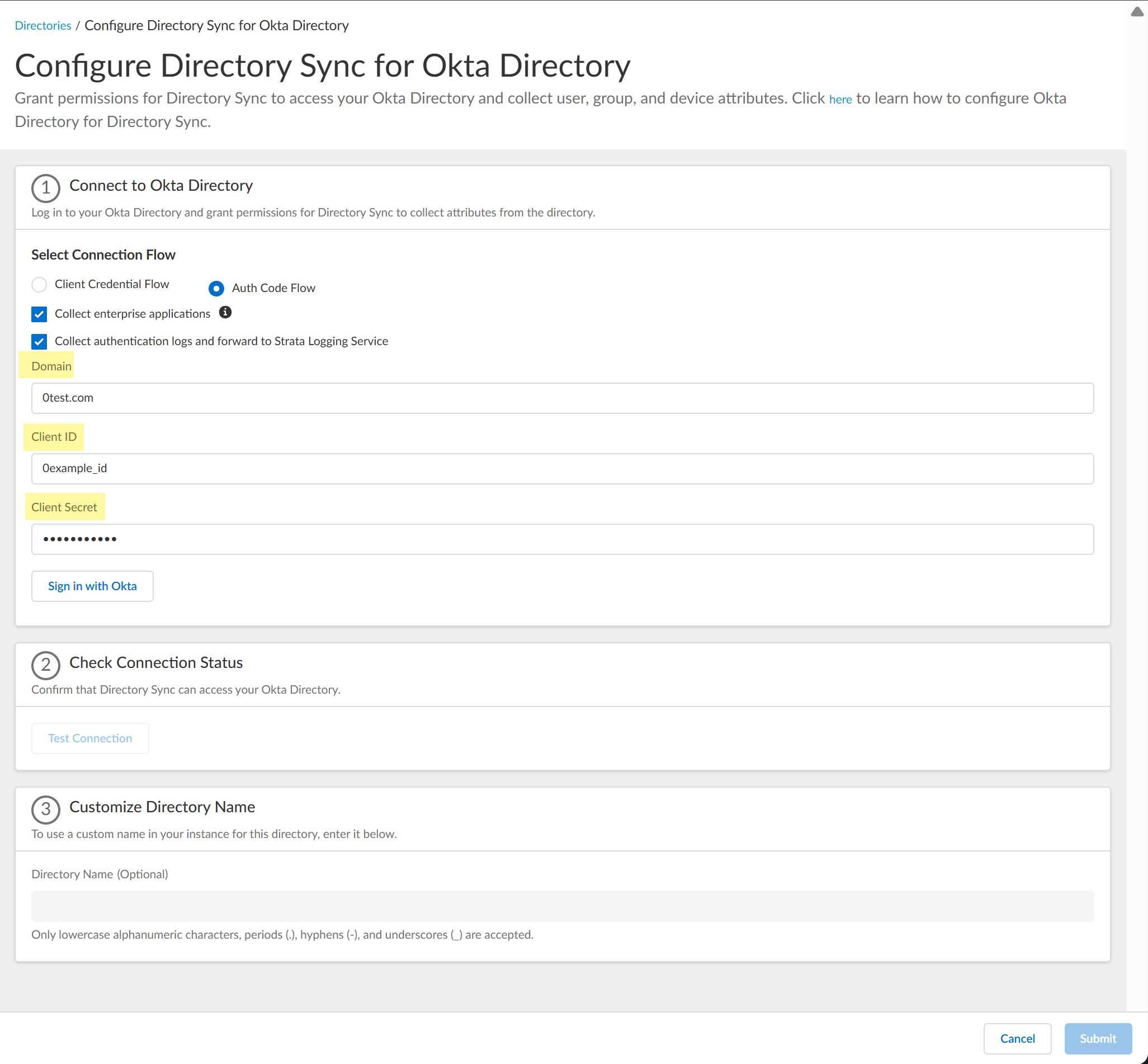Viewport: 1148px width, 1064px height.
Task: Select Auth Code Flow radio button
Action: (216, 288)
